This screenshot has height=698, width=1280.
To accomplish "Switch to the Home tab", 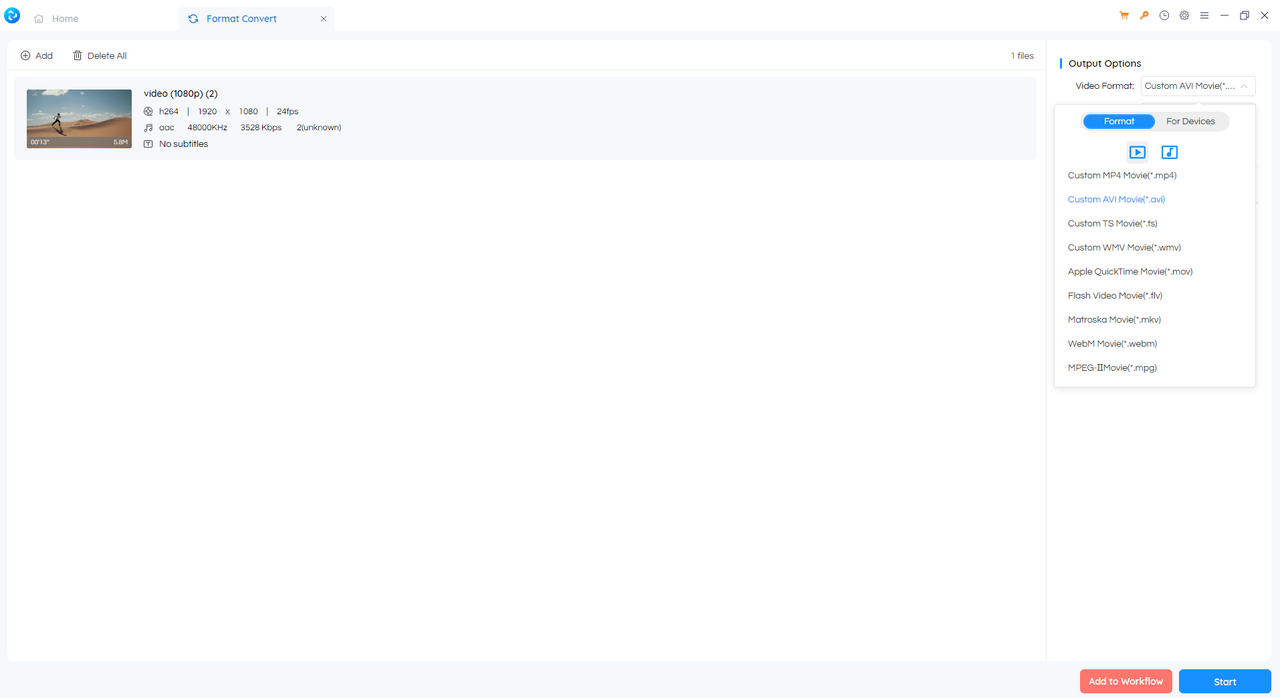I will pyautogui.click(x=56, y=19).
